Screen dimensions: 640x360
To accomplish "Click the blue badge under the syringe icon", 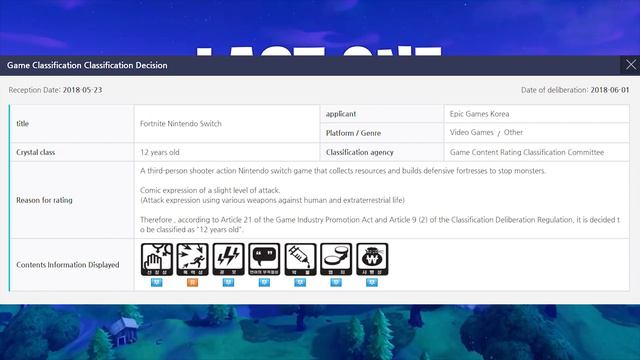I will 300,282.
